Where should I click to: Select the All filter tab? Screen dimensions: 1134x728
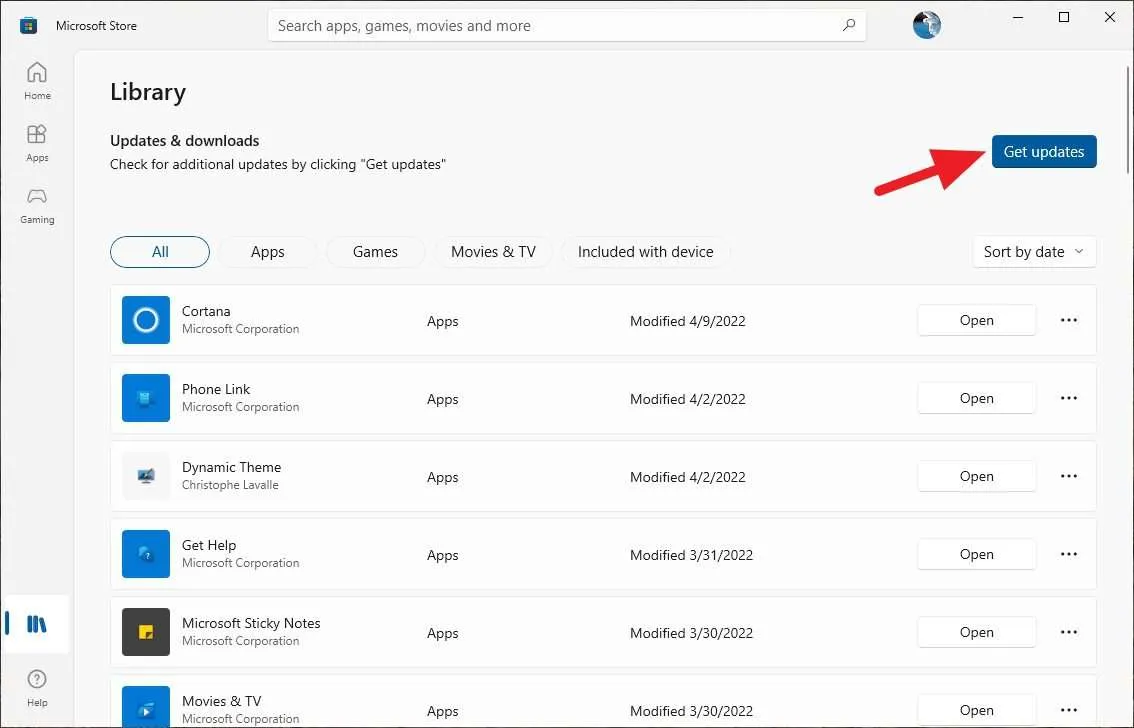pyautogui.click(x=160, y=252)
